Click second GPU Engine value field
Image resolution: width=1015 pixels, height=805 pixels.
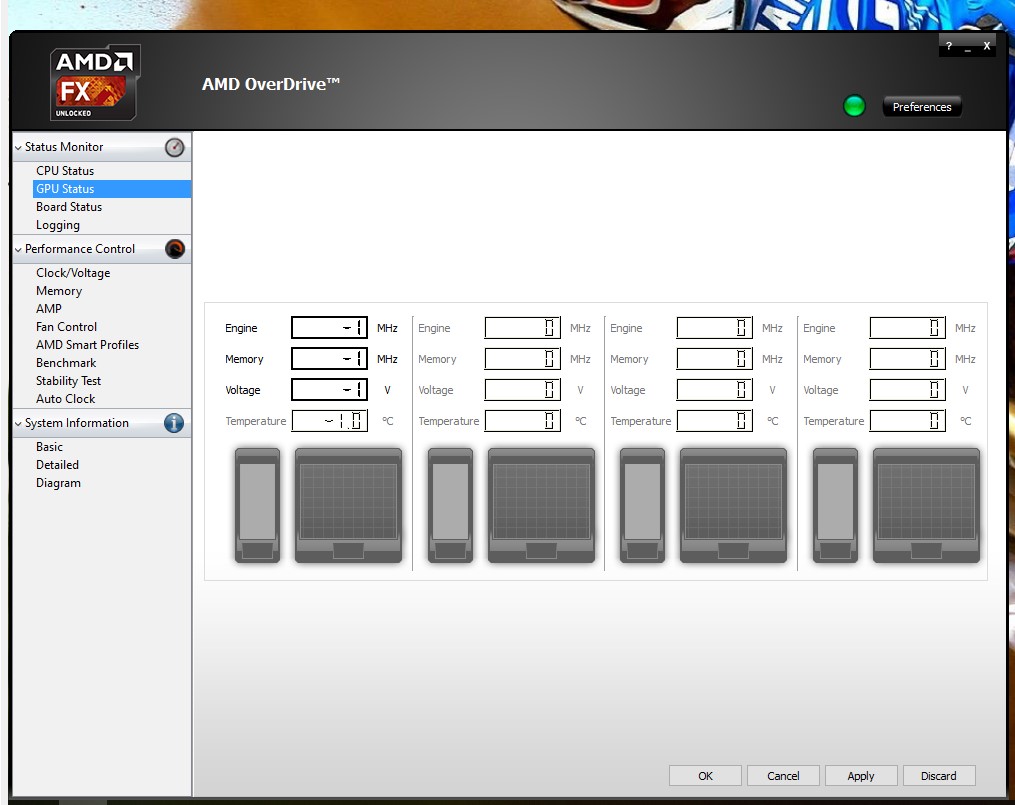click(522, 327)
